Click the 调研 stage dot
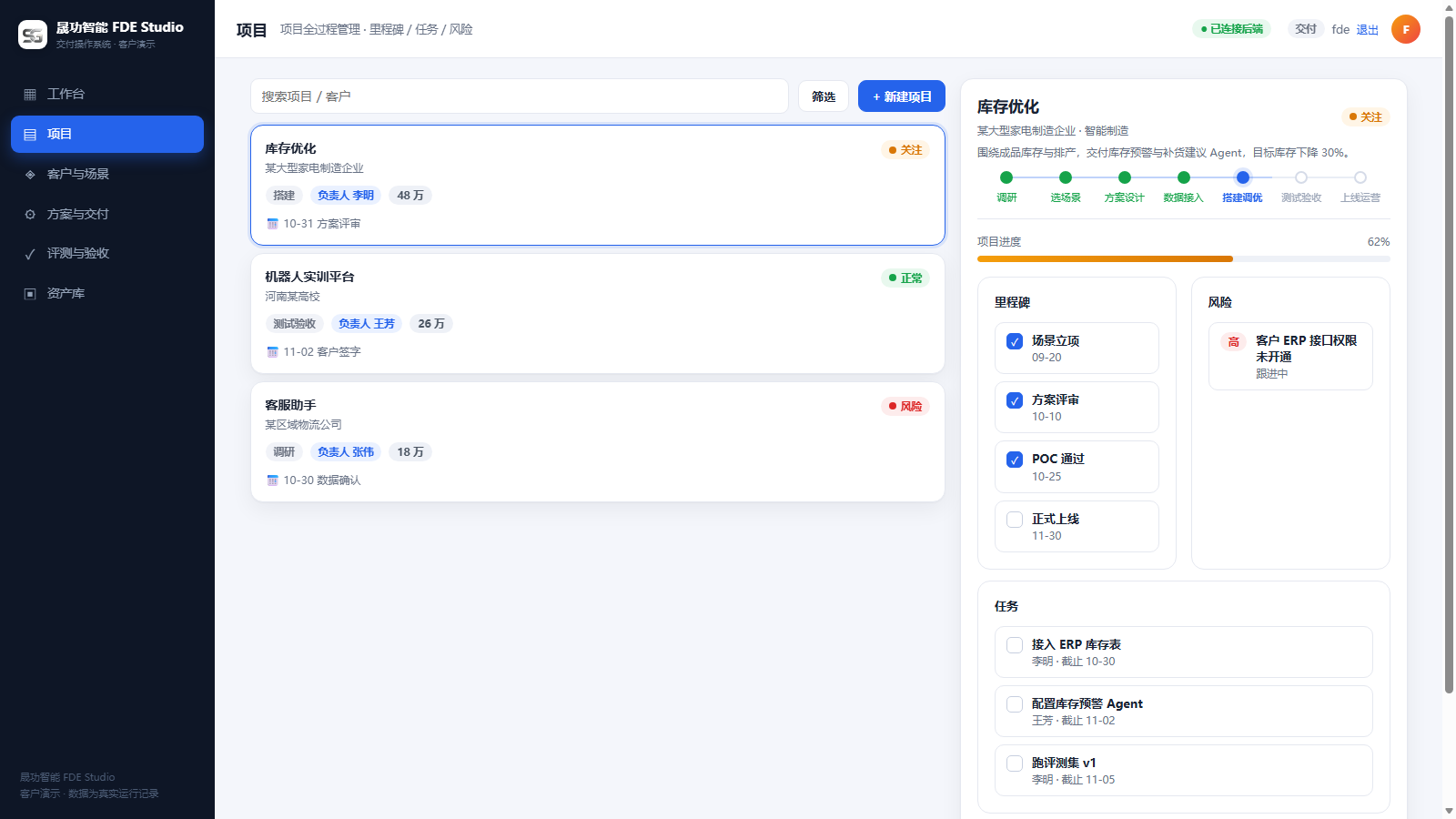Screen dimensions: 1456x819 [x=1006, y=177]
